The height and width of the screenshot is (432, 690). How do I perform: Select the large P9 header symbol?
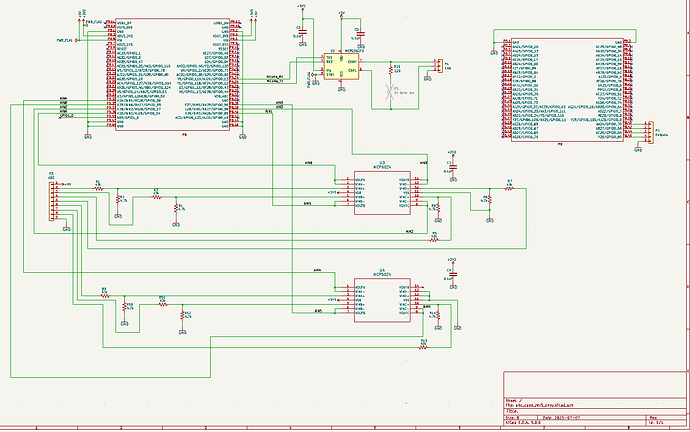coord(567,89)
